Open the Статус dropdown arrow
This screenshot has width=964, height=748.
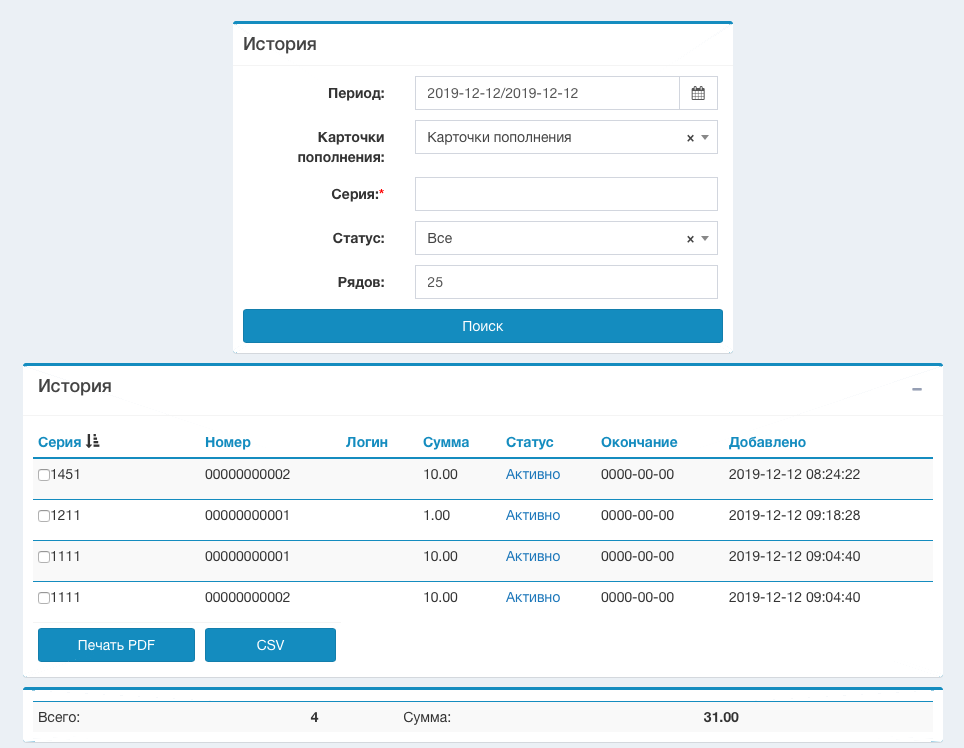click(705, 239)
